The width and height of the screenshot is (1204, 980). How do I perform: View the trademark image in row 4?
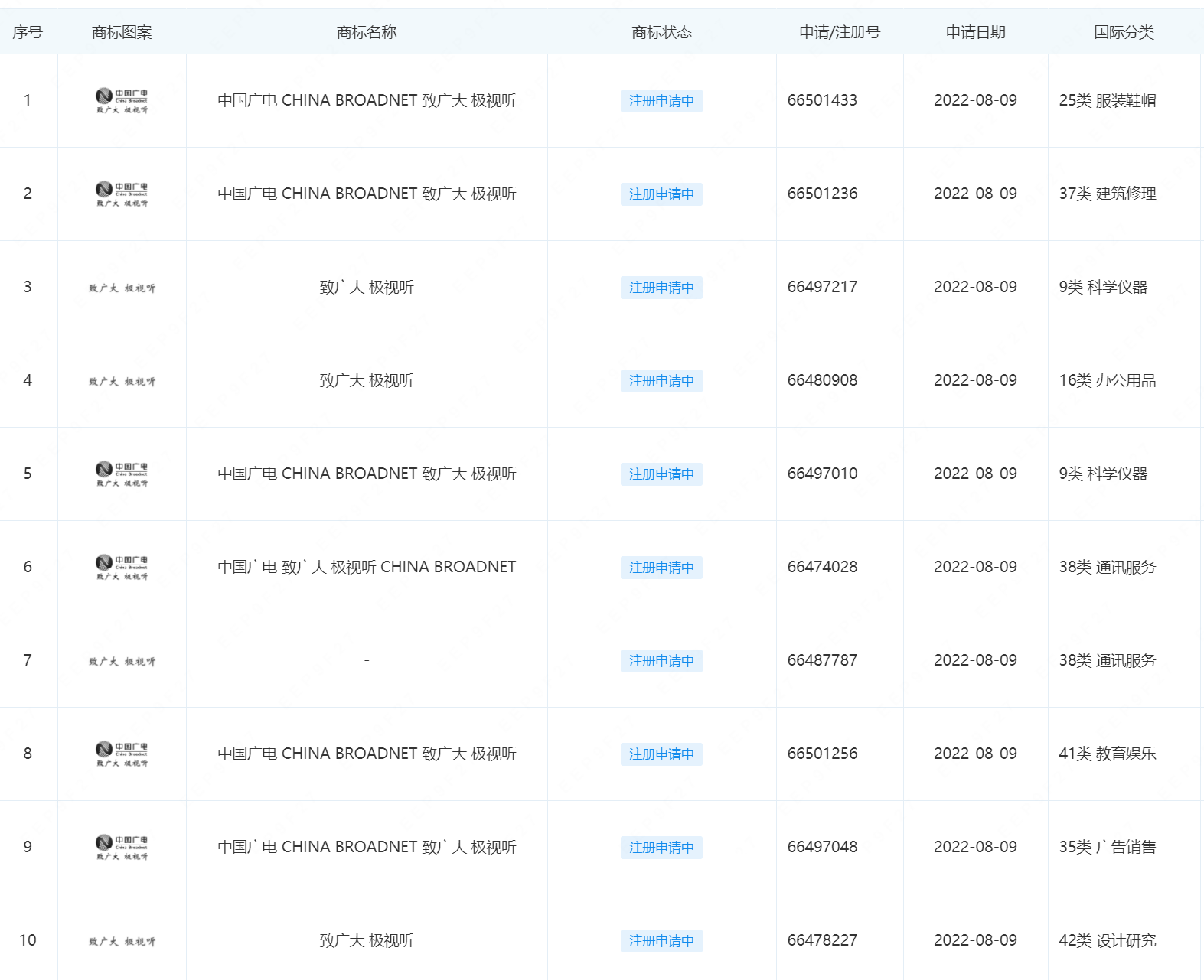point(122,382)
